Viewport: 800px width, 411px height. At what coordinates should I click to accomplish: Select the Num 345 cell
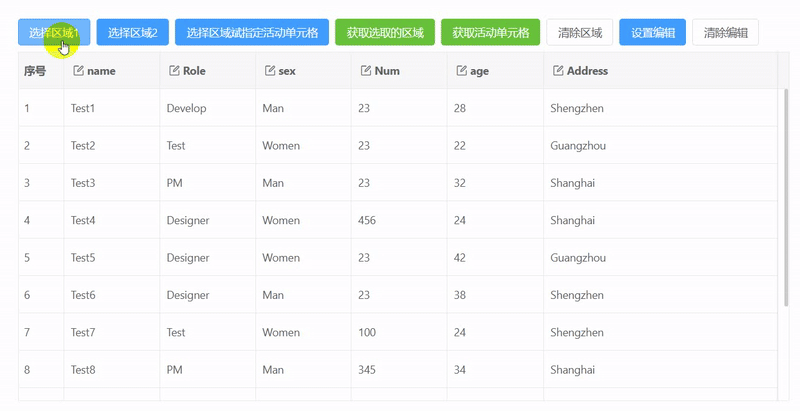(x=399, y=370)
